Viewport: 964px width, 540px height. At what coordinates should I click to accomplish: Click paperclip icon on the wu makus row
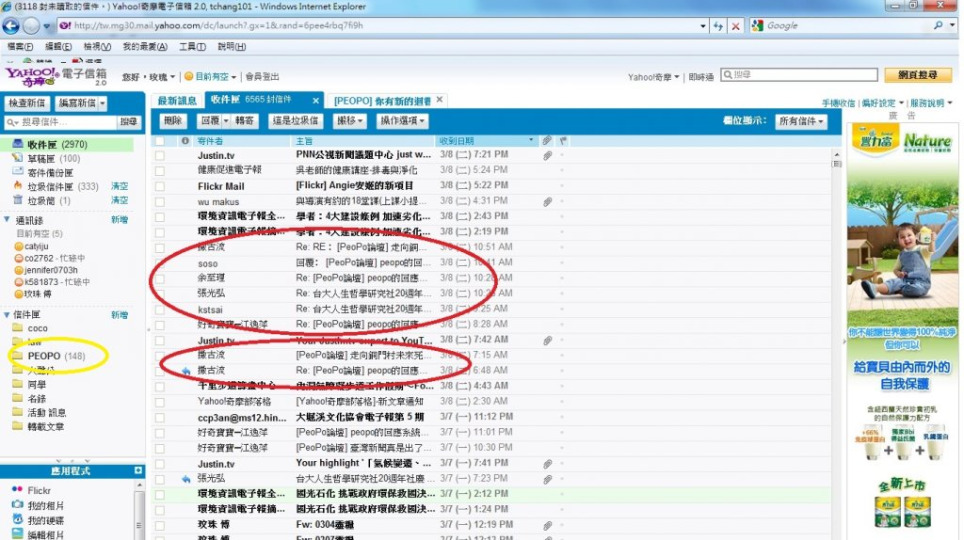pyautogui.click(x=547, y=202)
